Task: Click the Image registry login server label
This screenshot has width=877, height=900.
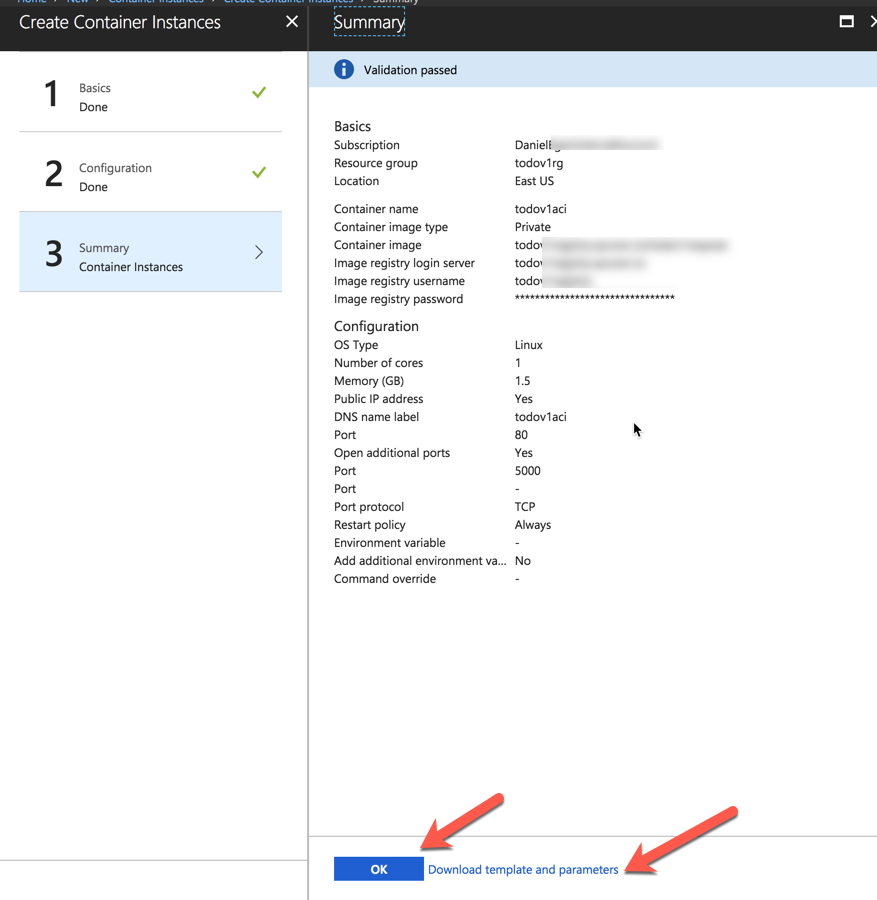Action: click(x=404, y=263)
